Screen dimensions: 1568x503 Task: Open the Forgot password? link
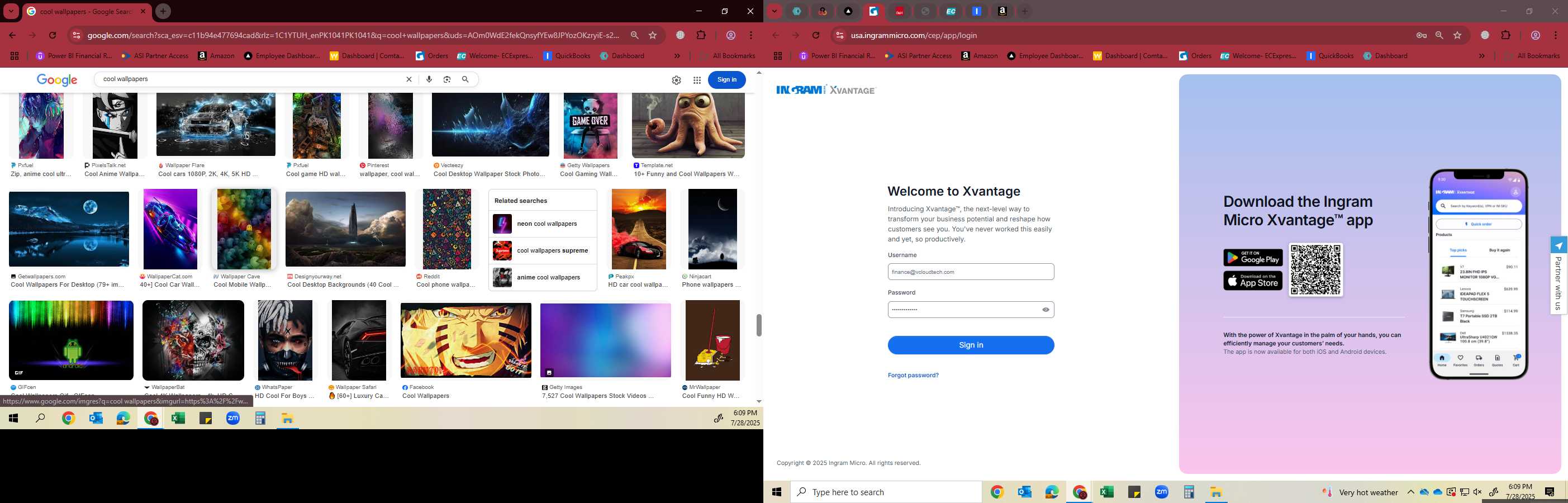[913, 375]
